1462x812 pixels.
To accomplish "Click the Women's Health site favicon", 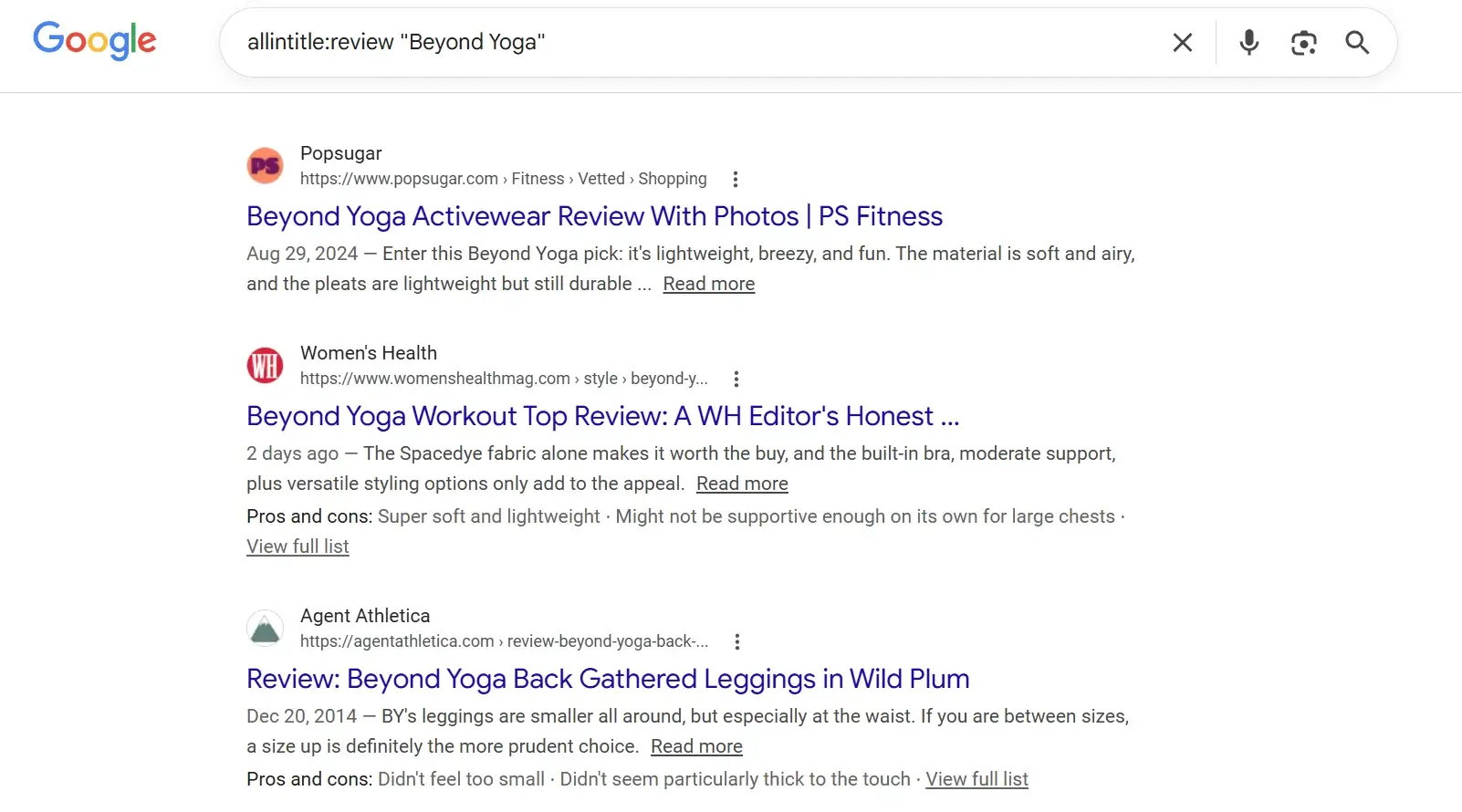I will coord(265,365).
